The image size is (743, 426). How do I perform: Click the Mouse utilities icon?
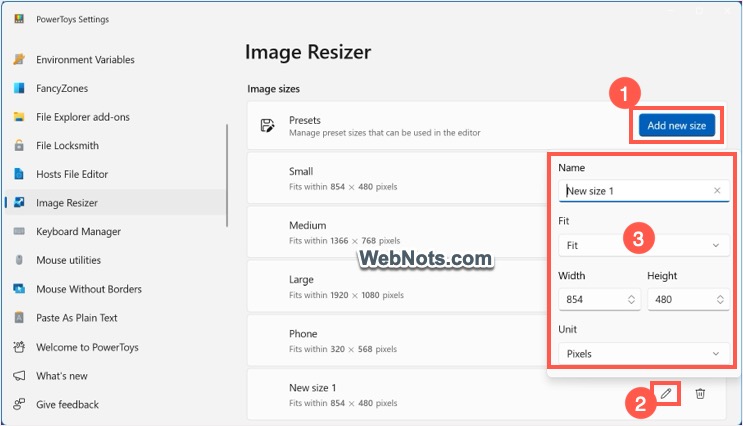pos(19,260)
